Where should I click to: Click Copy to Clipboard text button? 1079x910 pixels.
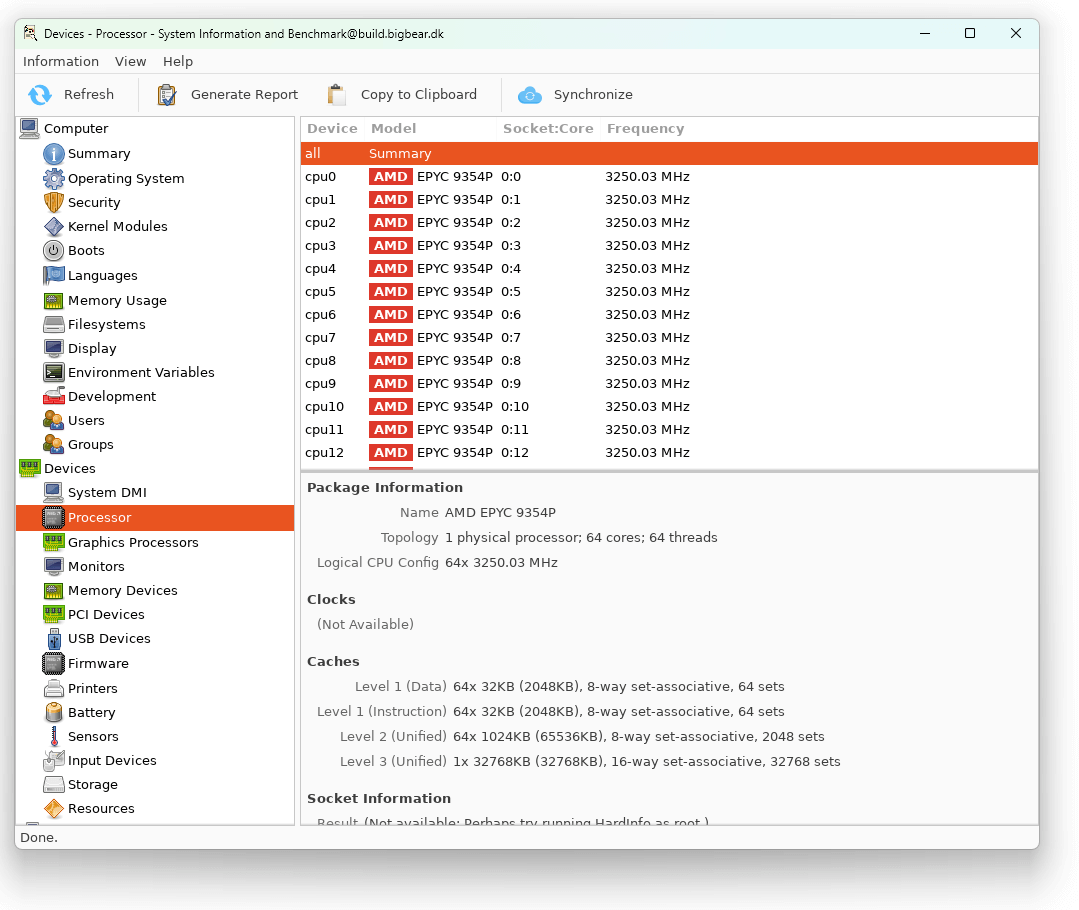[x=418, y=94]
